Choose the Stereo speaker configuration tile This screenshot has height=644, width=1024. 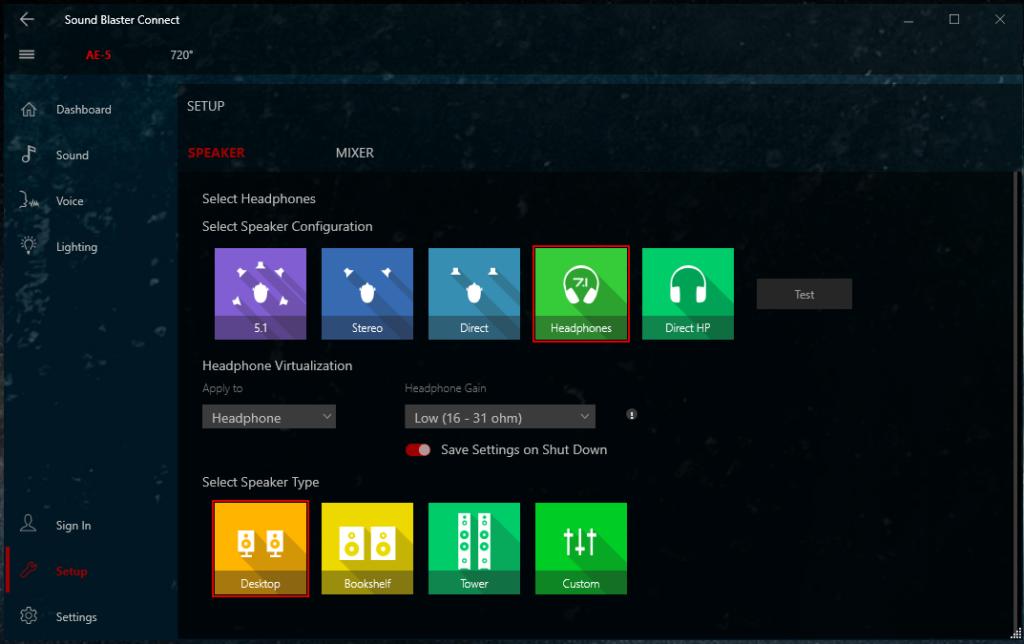pos(367,293)
